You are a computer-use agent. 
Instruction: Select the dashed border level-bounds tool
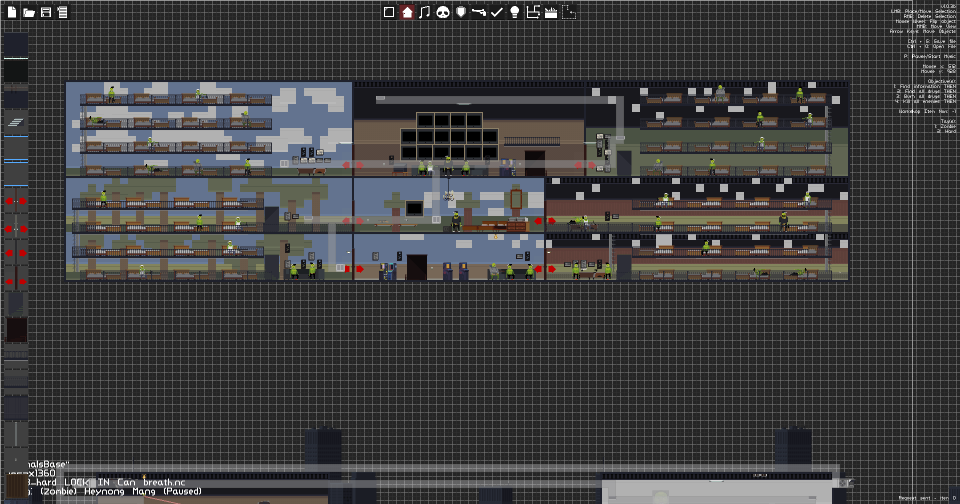click(569, 12)
